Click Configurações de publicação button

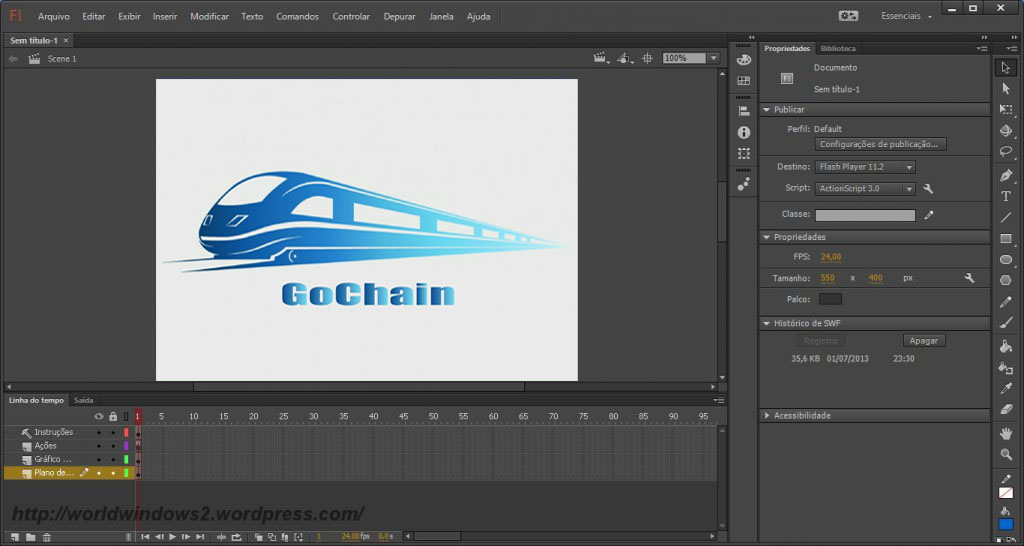pos(880,144)
